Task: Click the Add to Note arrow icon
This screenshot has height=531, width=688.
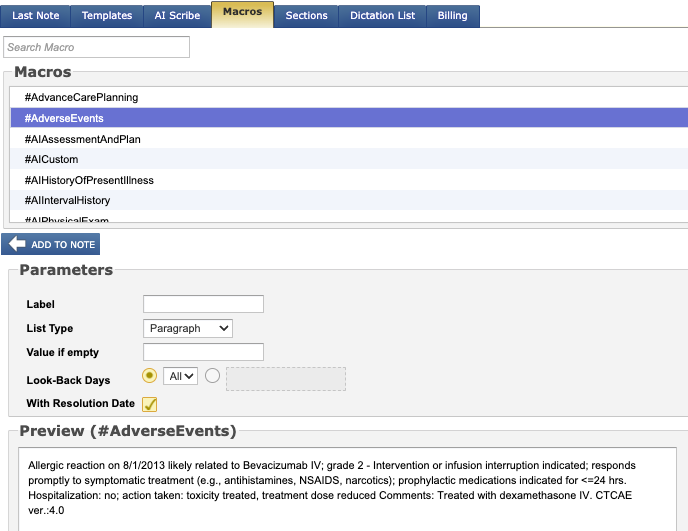Action: point(16,244)
